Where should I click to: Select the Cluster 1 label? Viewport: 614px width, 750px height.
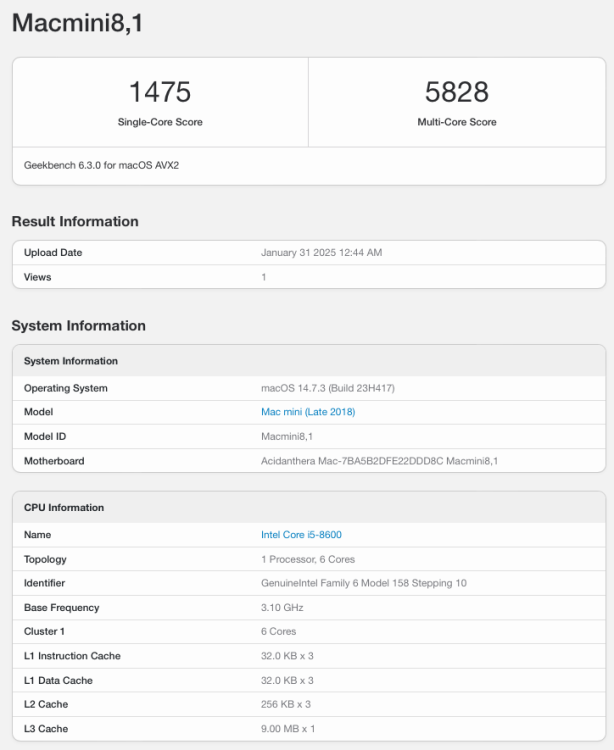44,631
